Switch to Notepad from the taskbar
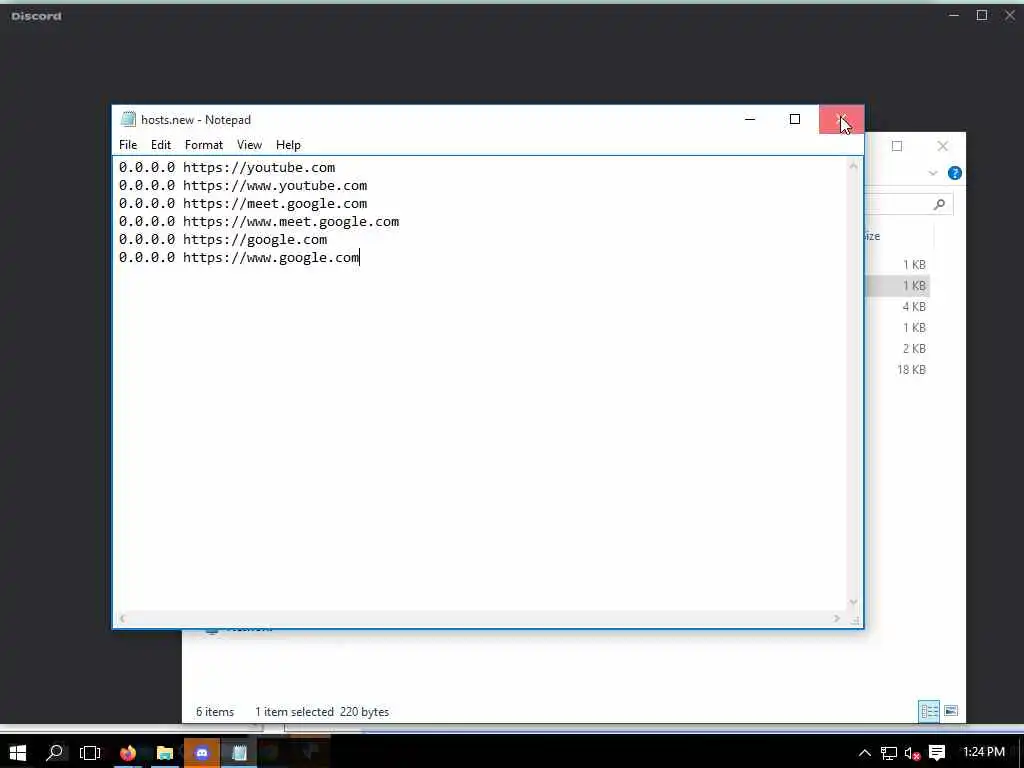The height and width of the screenshot is (768, 1024). point(239,752)
